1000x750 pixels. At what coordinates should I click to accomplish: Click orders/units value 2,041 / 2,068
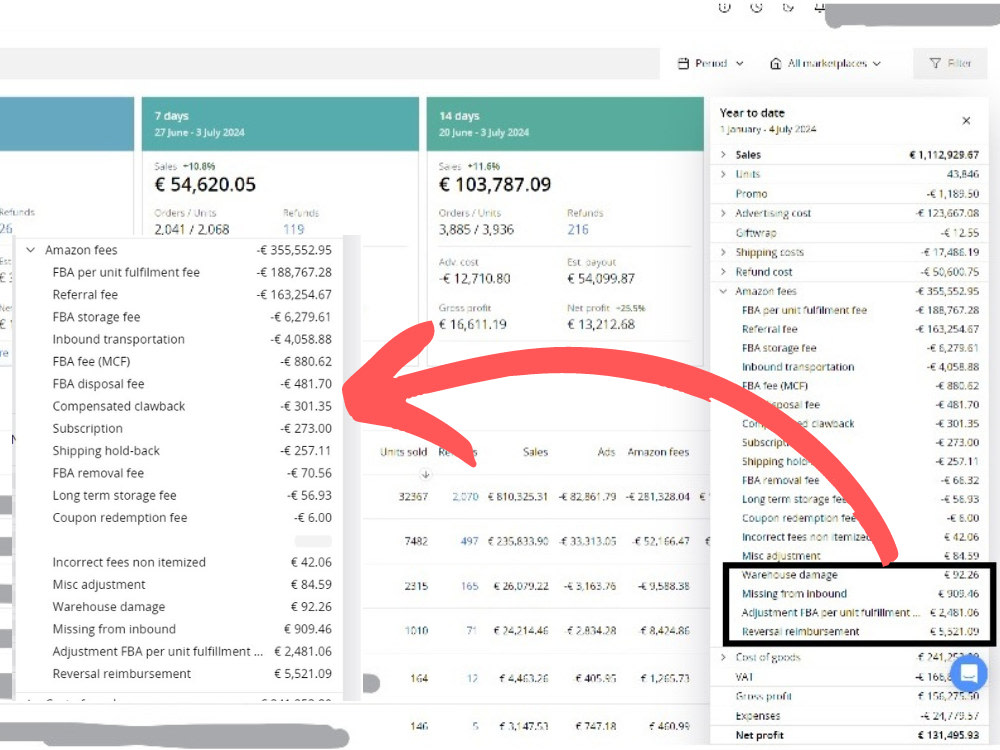192,230
